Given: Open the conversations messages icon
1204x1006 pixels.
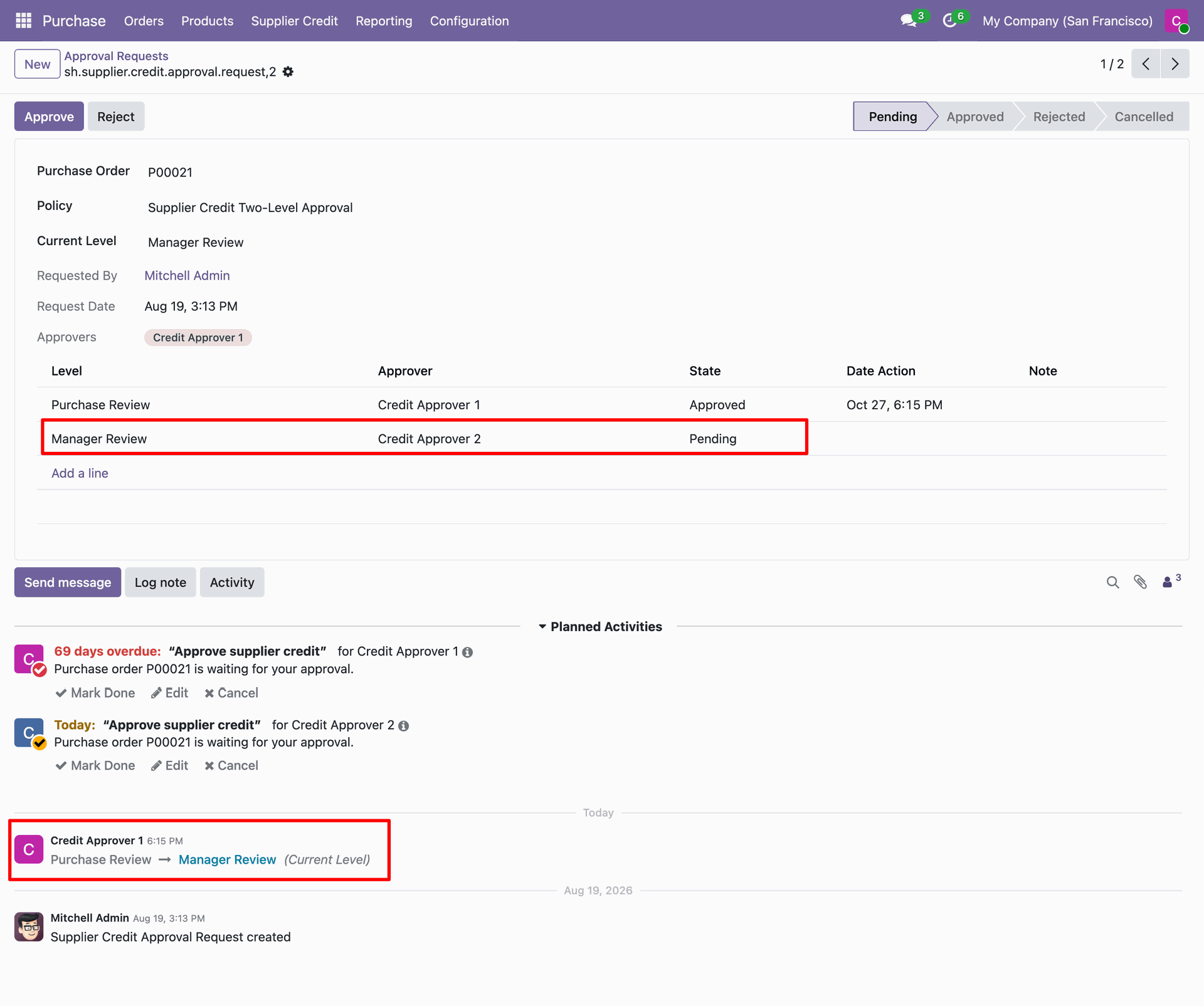Looking at the screenshot, I should point(908,21).
